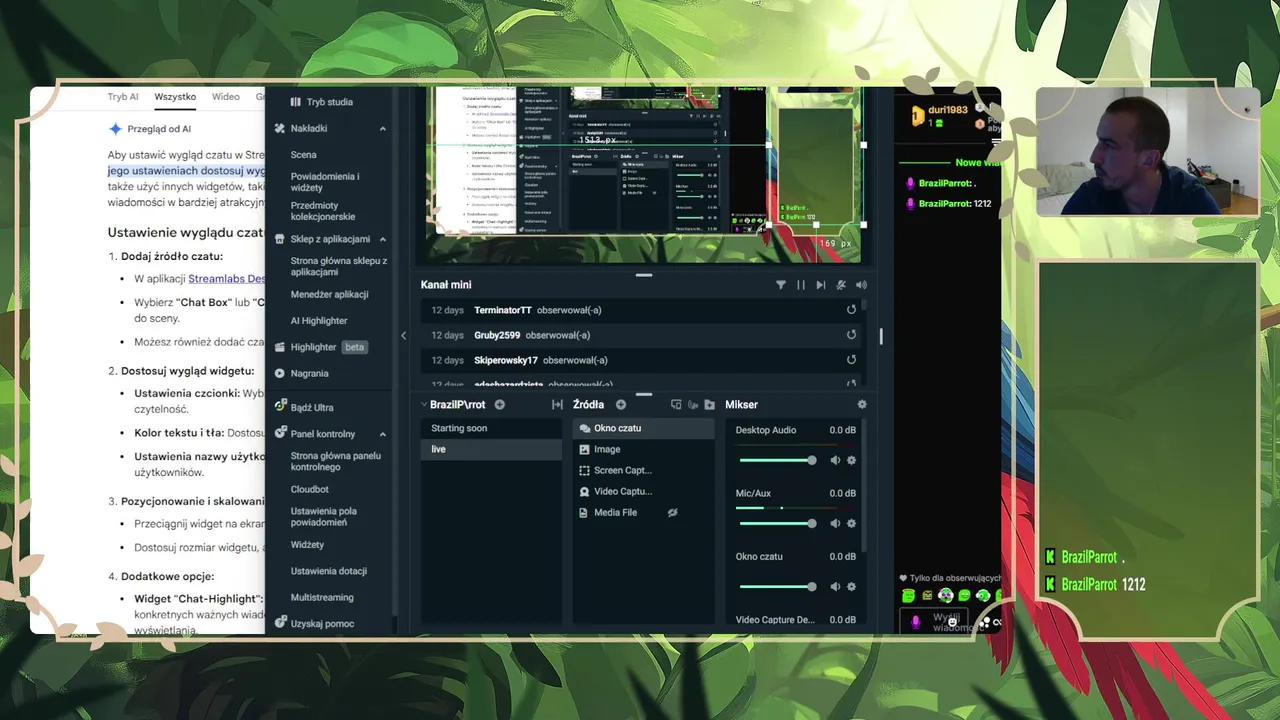Viewport: 1280px width, 720px height.
Task: Collapse the Sklep z aplikacjami section
Action: [383, 239]
